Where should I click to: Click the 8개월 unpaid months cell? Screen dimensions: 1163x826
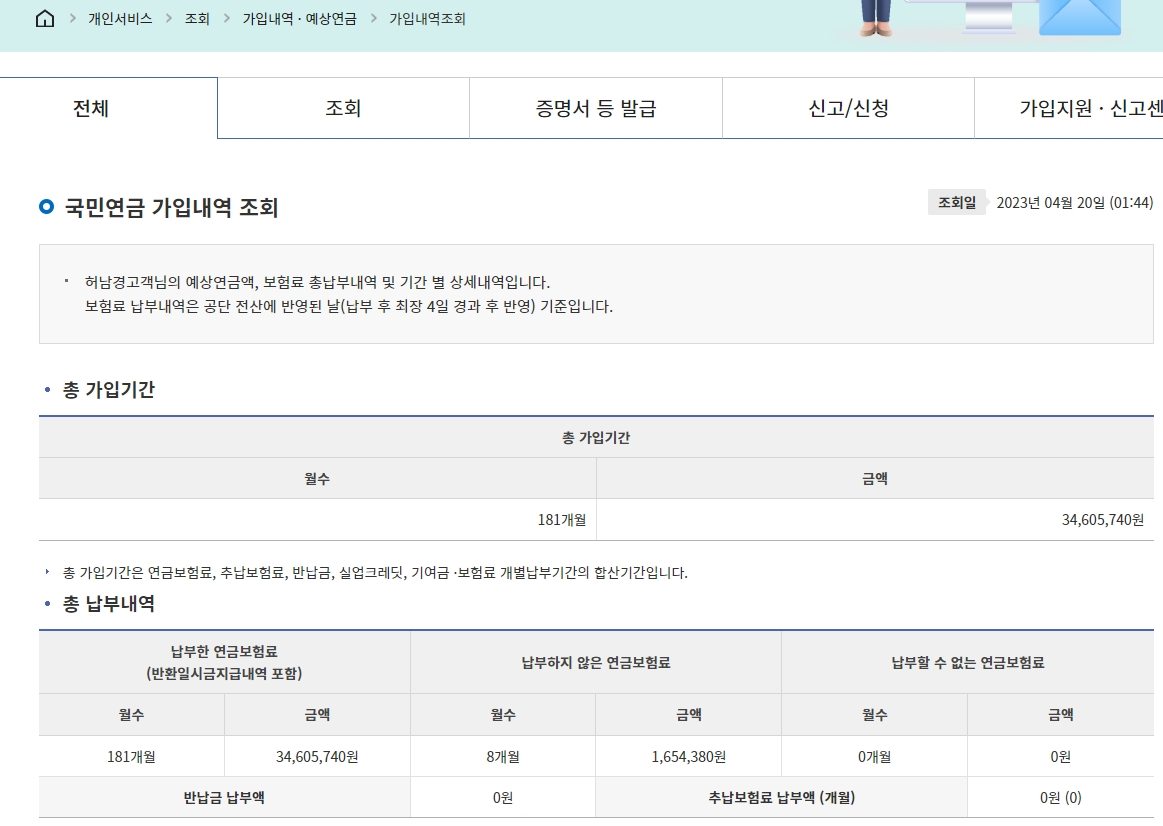coord(503,756)
